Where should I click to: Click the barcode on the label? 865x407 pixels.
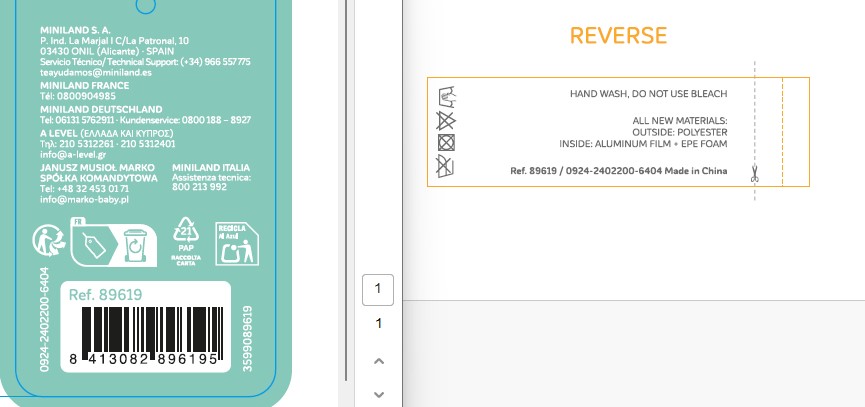point(150,340)
